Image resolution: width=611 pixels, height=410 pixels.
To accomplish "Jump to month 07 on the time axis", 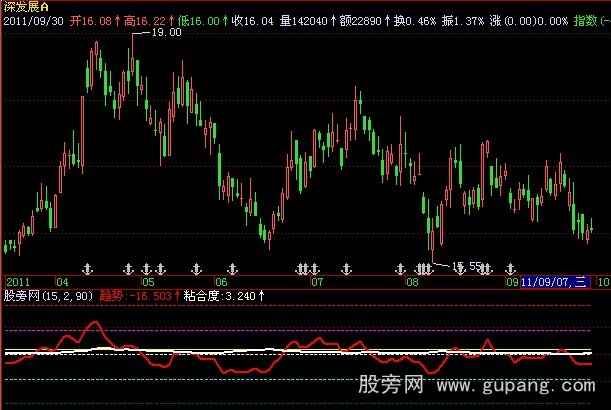I will click(317, 282).
